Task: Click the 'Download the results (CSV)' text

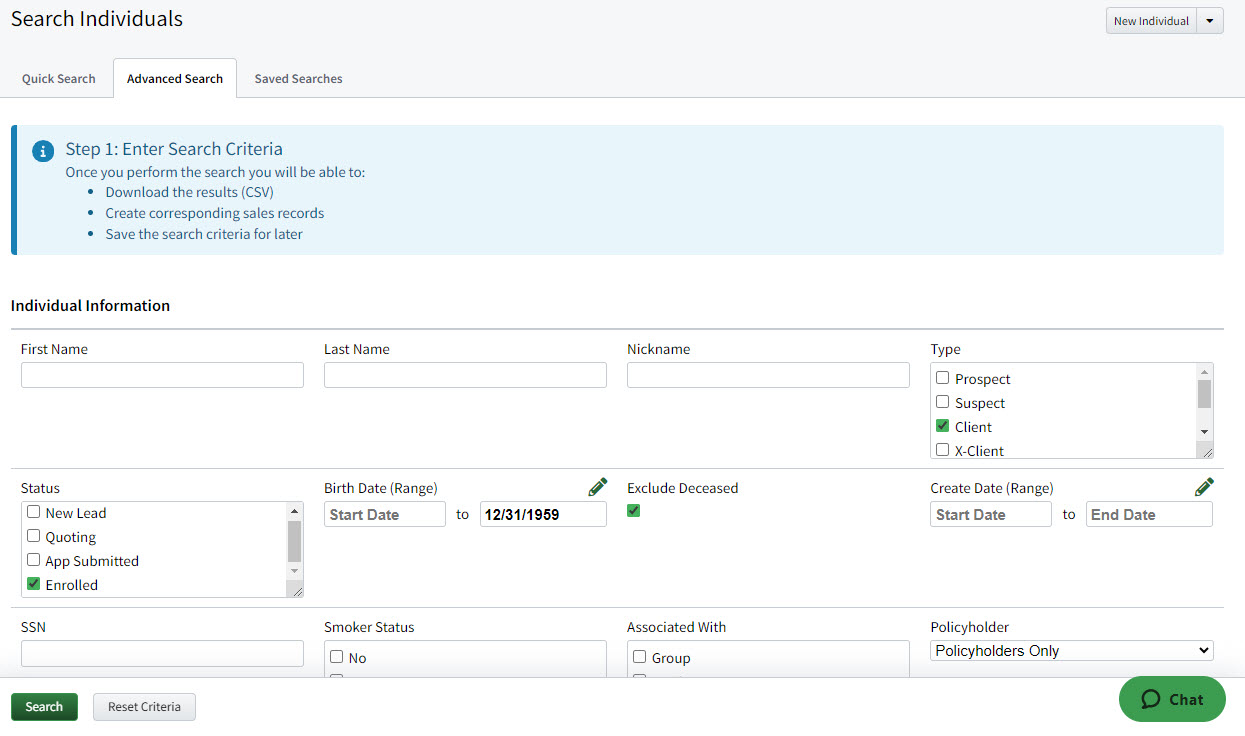Action: click(x=189, y=192)
